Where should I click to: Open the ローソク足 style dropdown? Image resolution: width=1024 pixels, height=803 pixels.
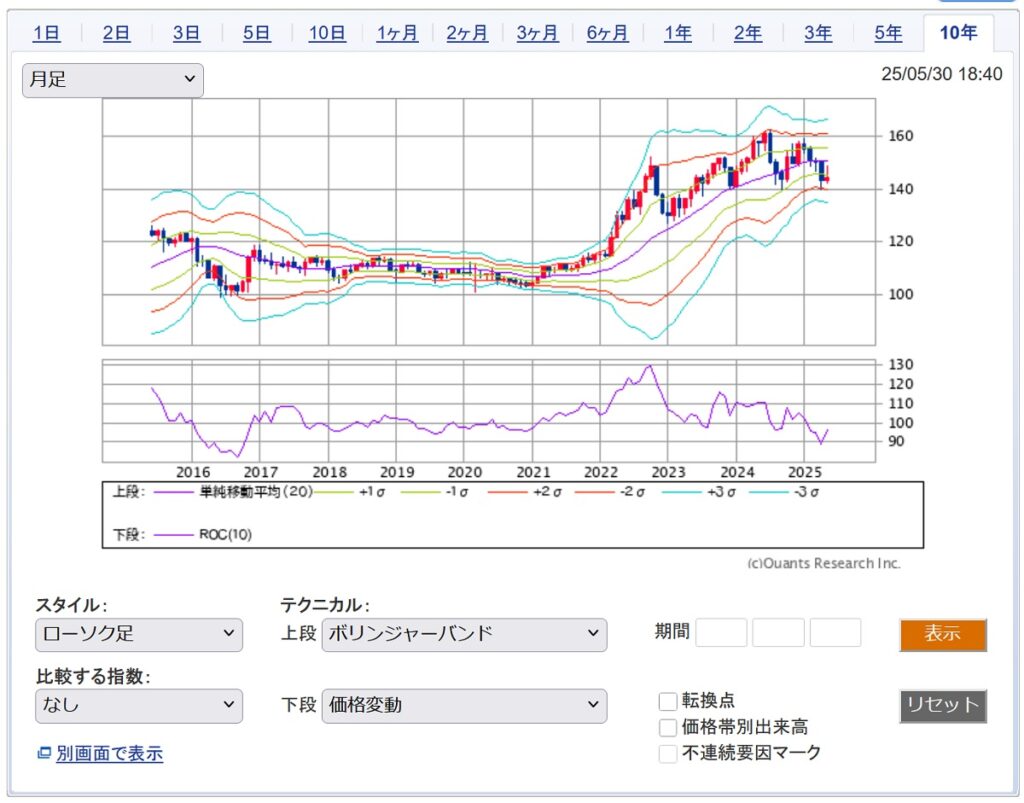[139, 634]
